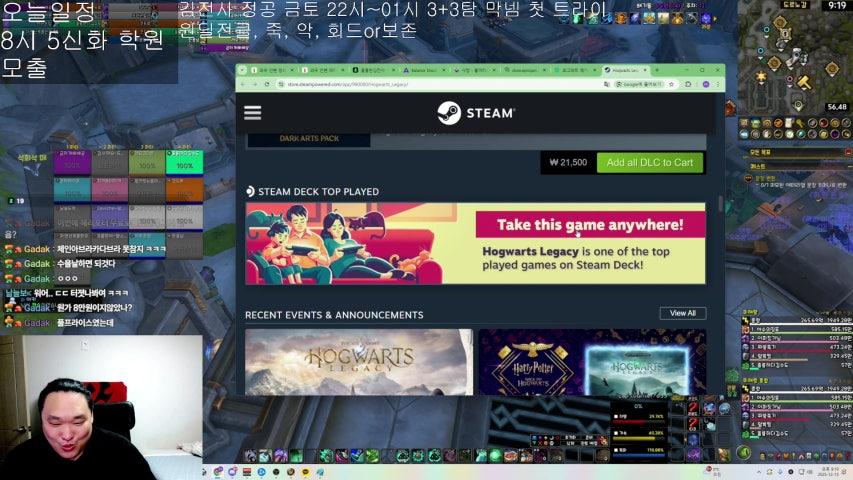This screenshot has height=480, width=853.
Task: Open the Chrome profile avatar
Action: 706,84
